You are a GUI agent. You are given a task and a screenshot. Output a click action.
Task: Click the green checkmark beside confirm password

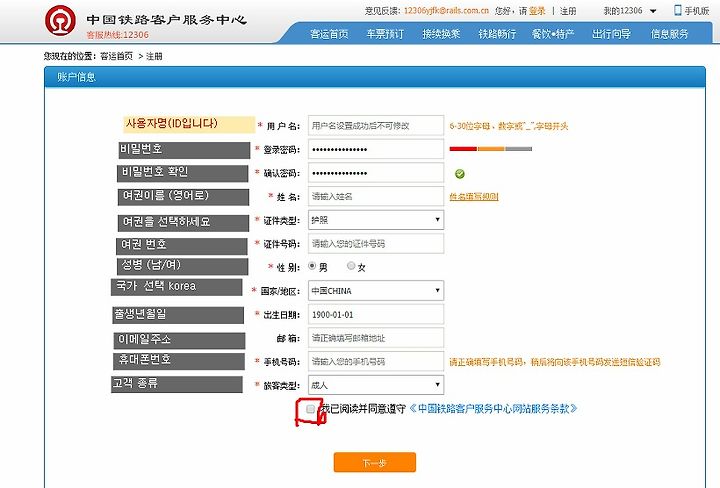pos(460,174)
